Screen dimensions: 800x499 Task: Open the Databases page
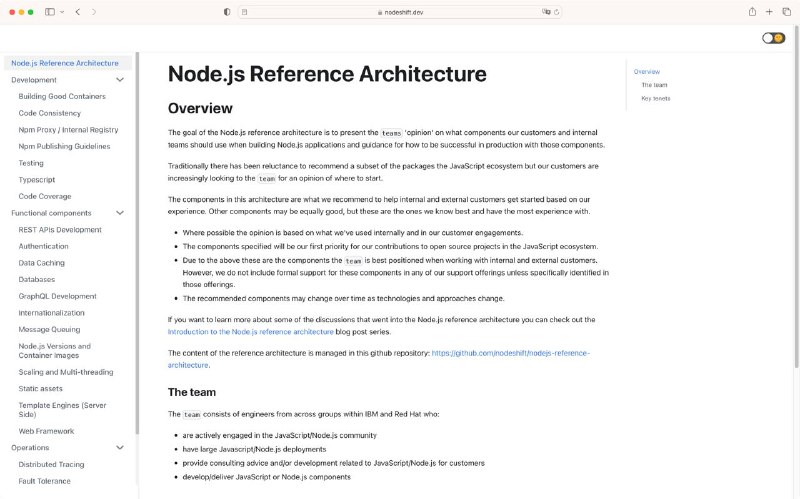coord(37,280)
